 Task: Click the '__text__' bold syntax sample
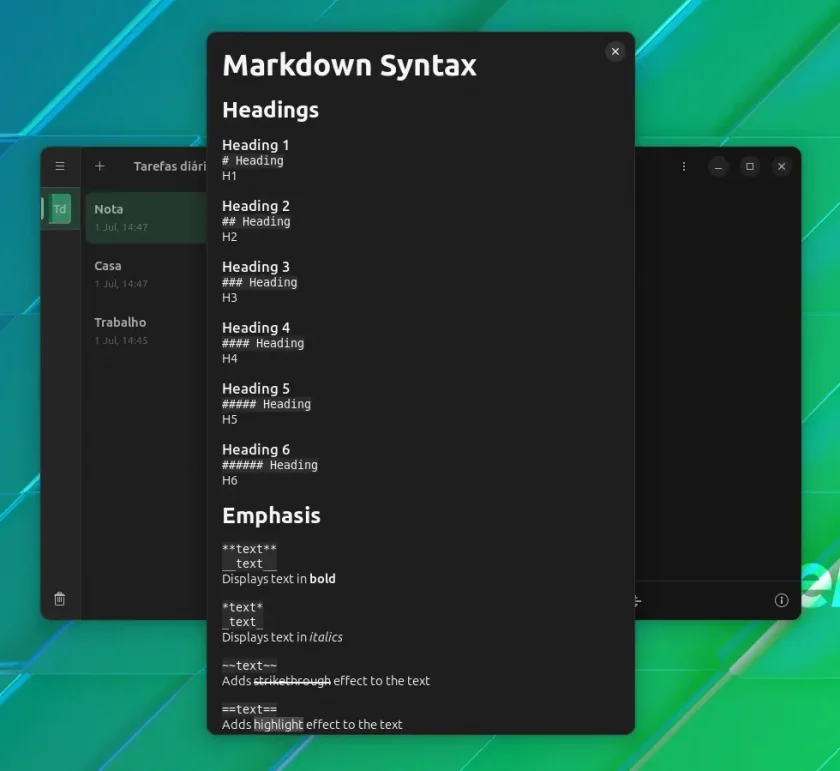(249, 564)
